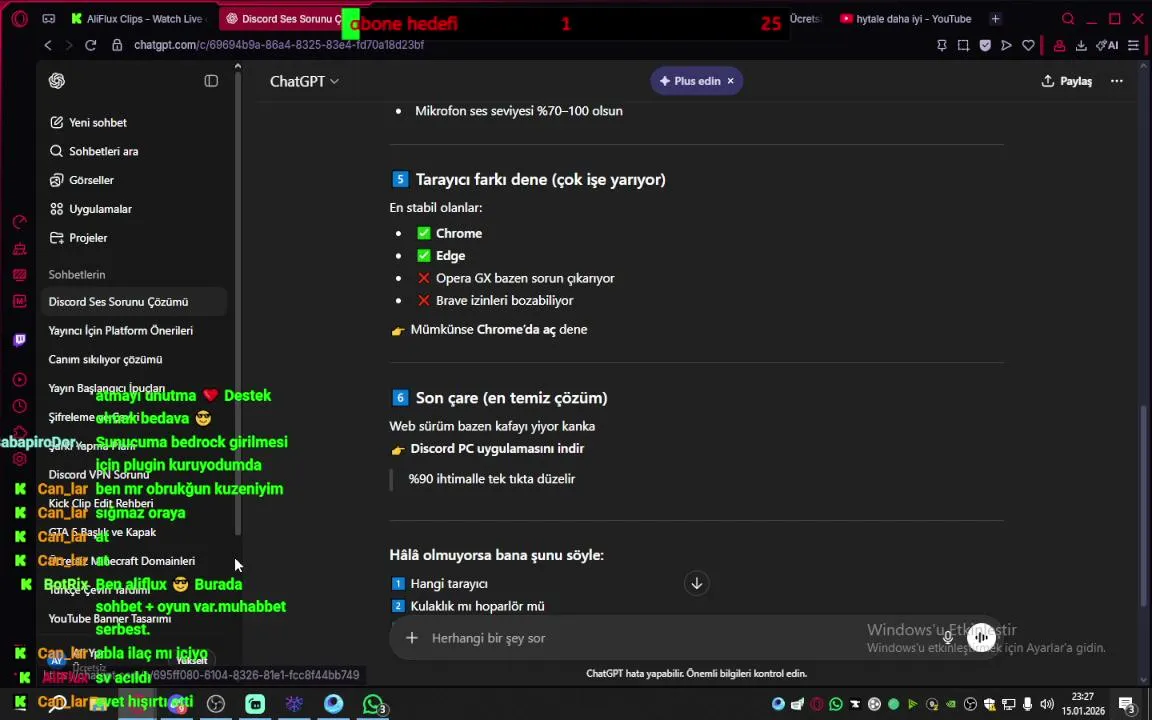The width and height of the screenshot is (1152, 720).
Task: Start voice mode with waveform button
Action: pos(981,638)
